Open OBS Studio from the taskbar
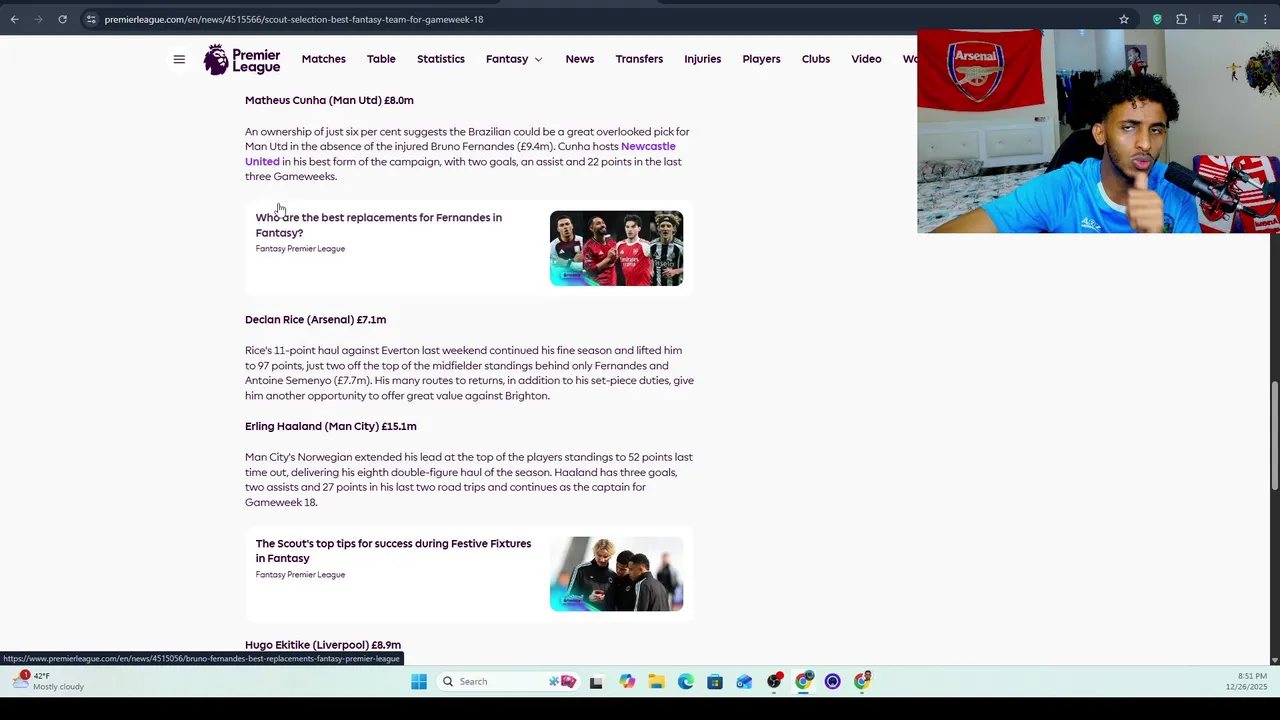Screen dimensions: 1280x720 pyautogui.click(x=774, y=682)
